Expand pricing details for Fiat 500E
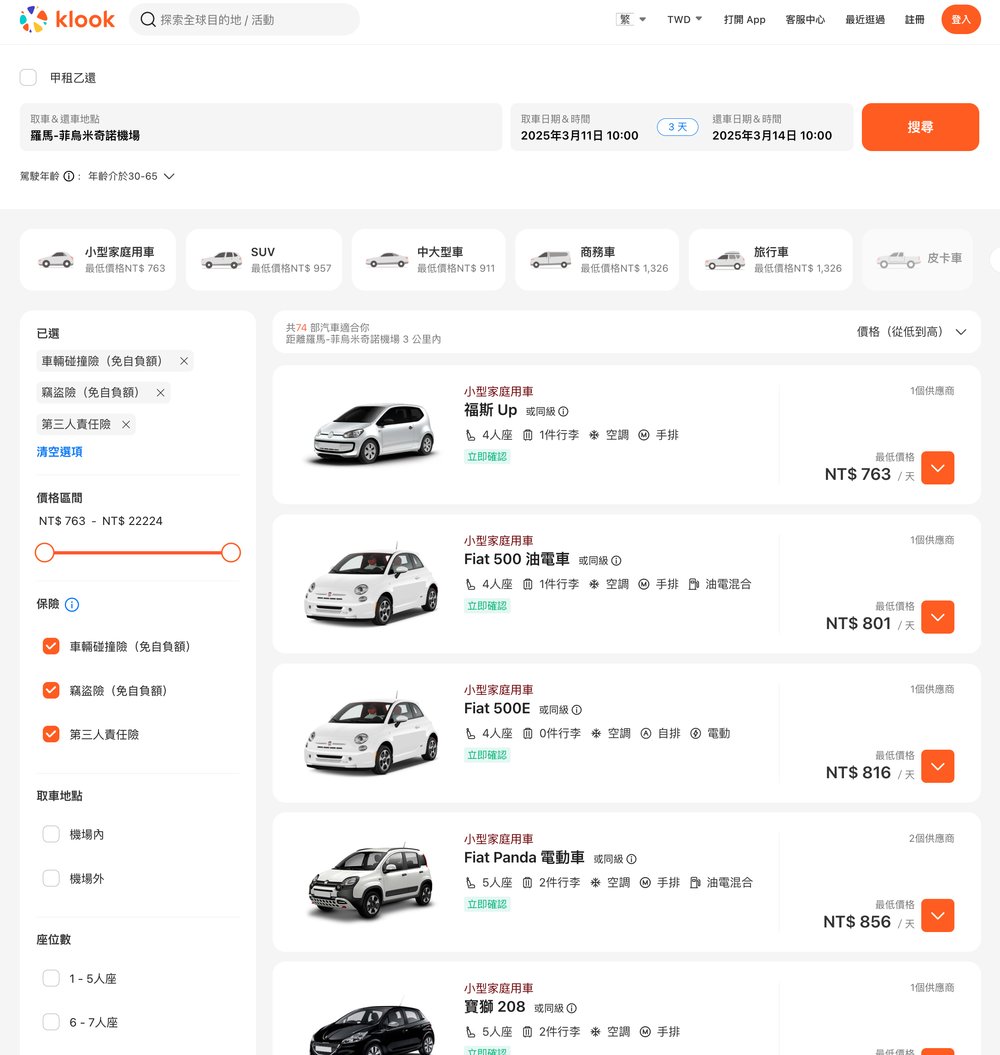1000x1055 pixels. (x=937, y=766)
